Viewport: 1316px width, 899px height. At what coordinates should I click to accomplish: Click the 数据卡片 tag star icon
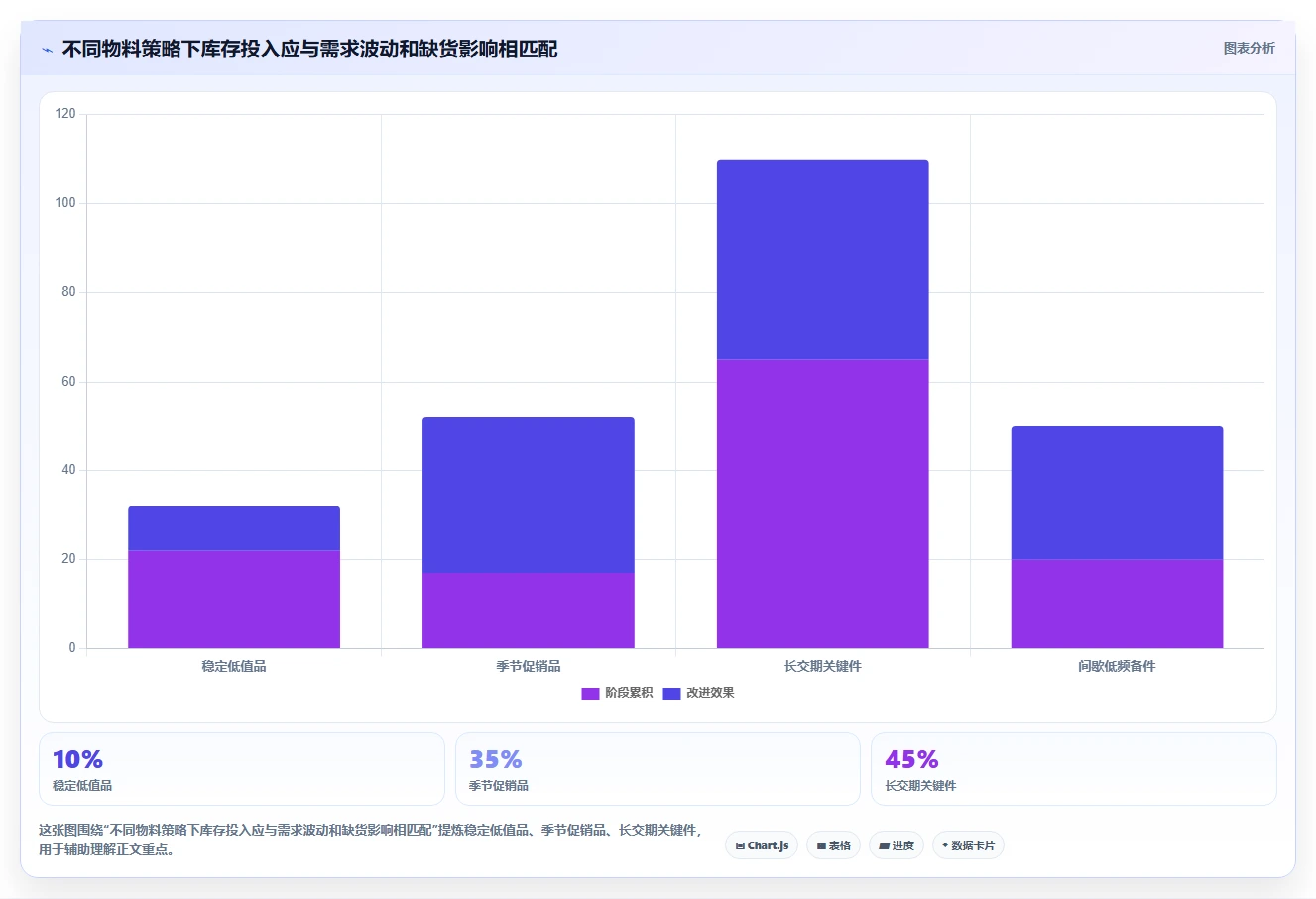pyautogui.click(x=945, y=845)
